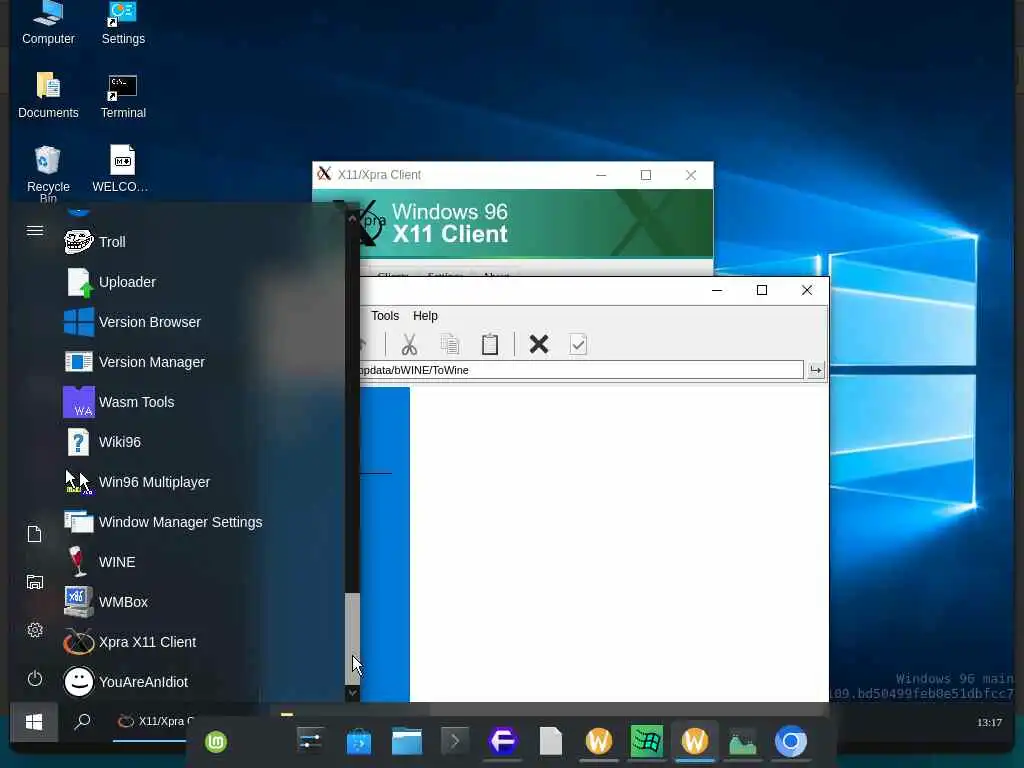Click start menu scrollbar down arrow
The width and height of the screenshot is (1024, 768).
(353, 693)
